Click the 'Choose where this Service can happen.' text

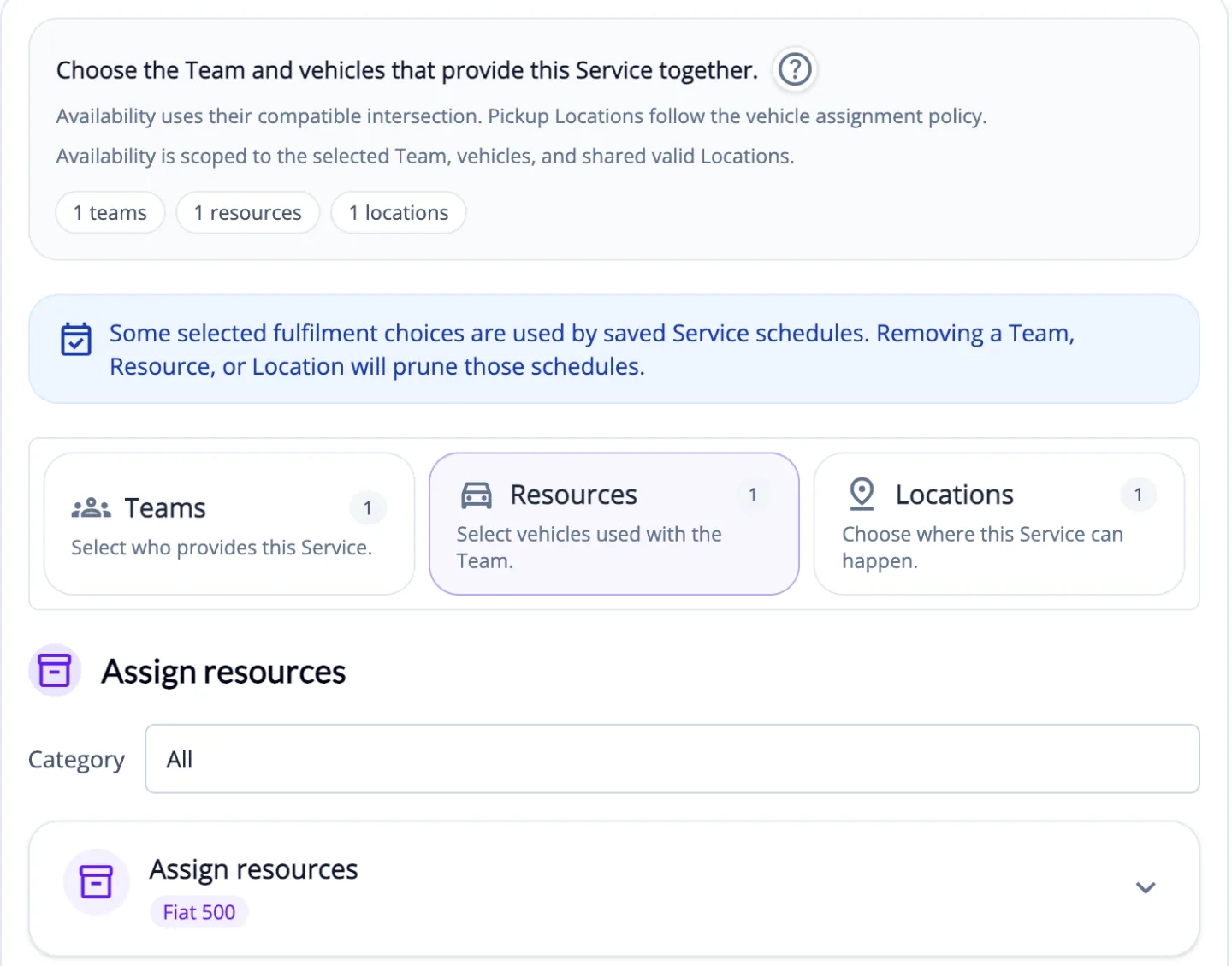[982, 548]
